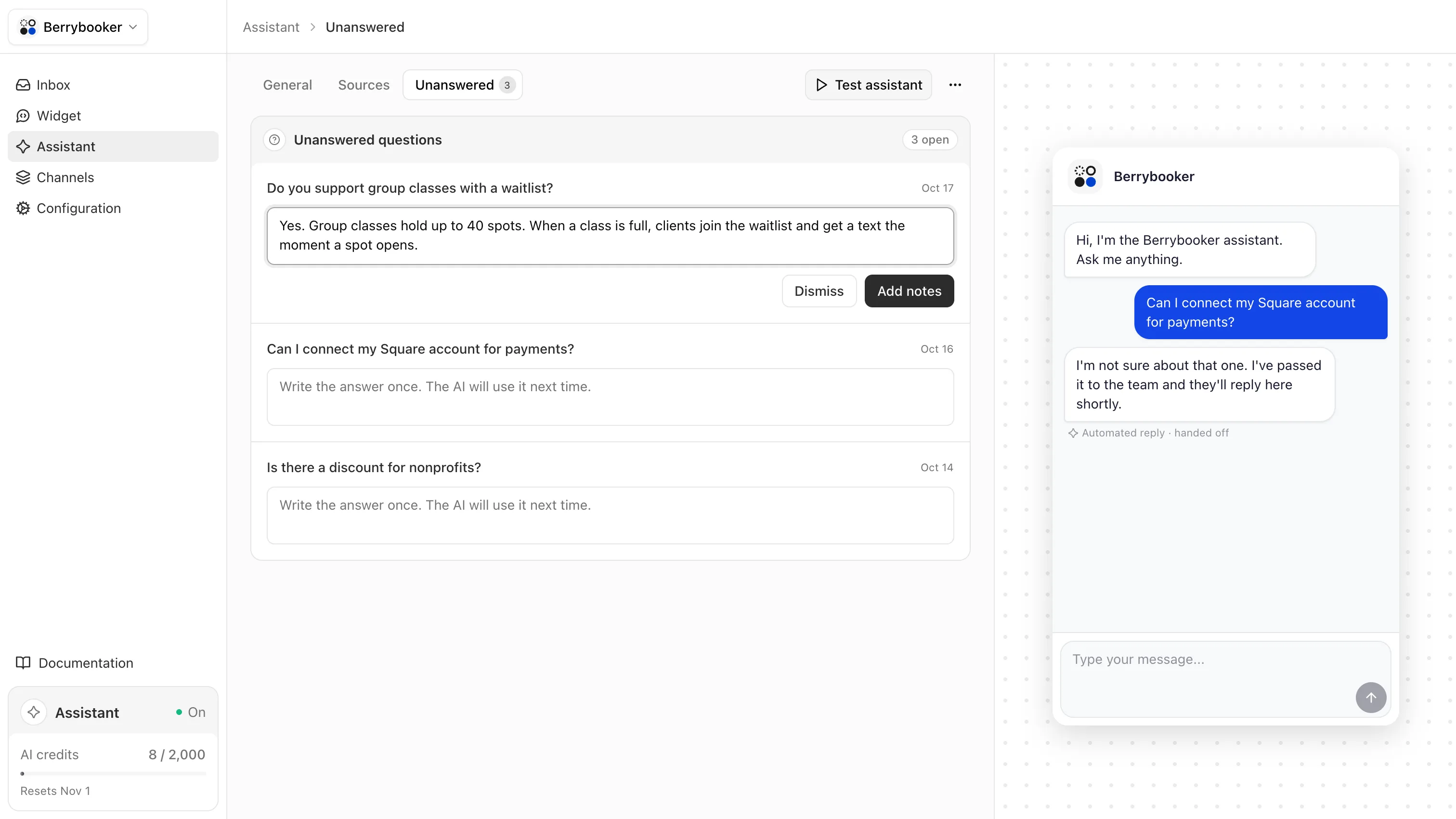Open the Configuration gear icon
This screenshot has height=819, width=1456.
[23, 208]
